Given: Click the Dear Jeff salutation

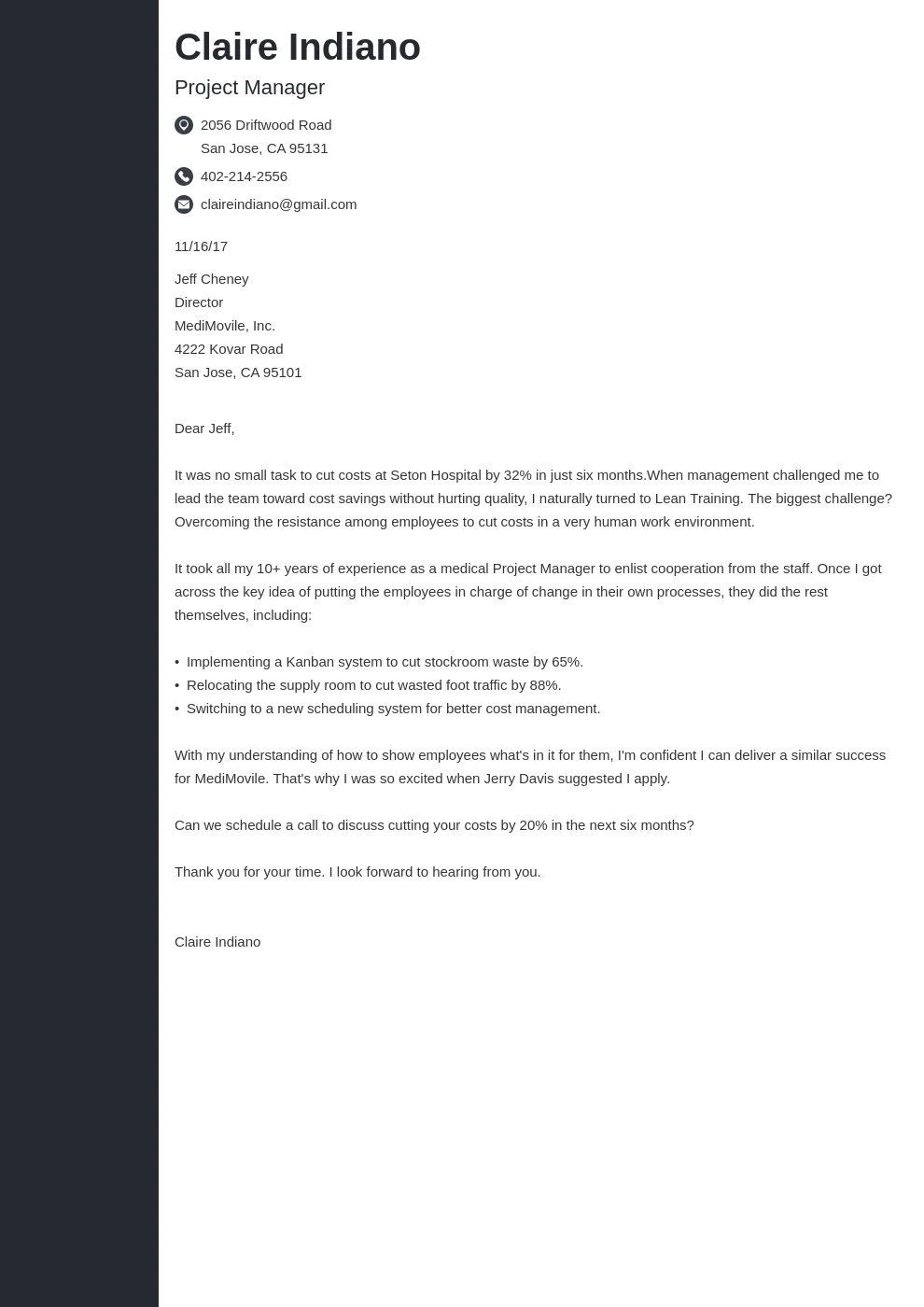Looking at the screenshot, I should click(204, 429).
